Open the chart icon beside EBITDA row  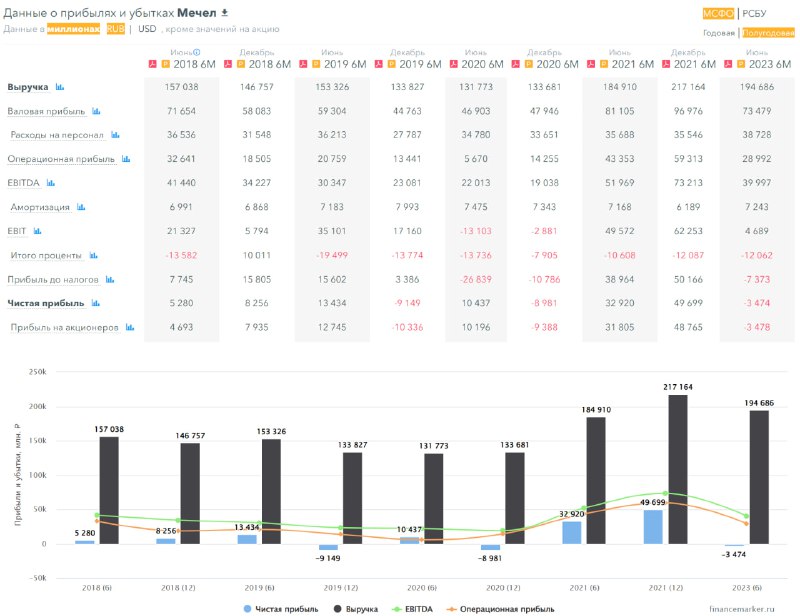tap(51, 183)
